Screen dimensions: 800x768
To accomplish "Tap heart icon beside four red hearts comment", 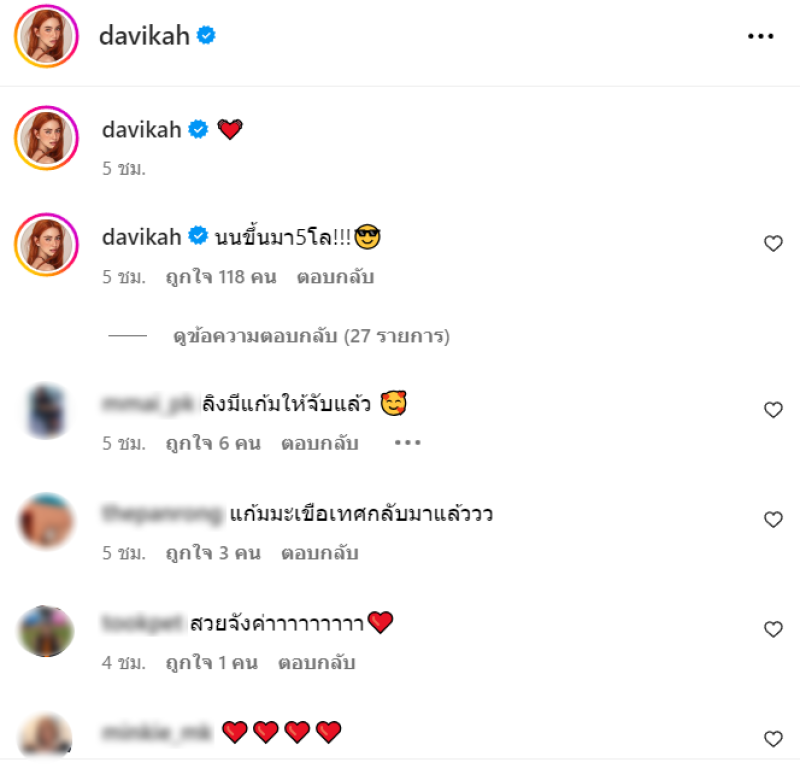I will [773, 739].
